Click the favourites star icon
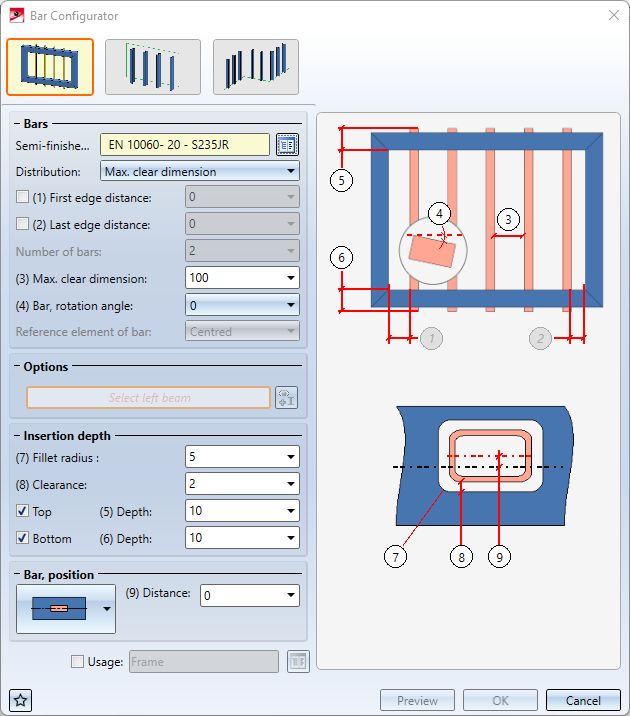Image resolution: width=630 pixels, height=716 pixels. pos(21,700)
